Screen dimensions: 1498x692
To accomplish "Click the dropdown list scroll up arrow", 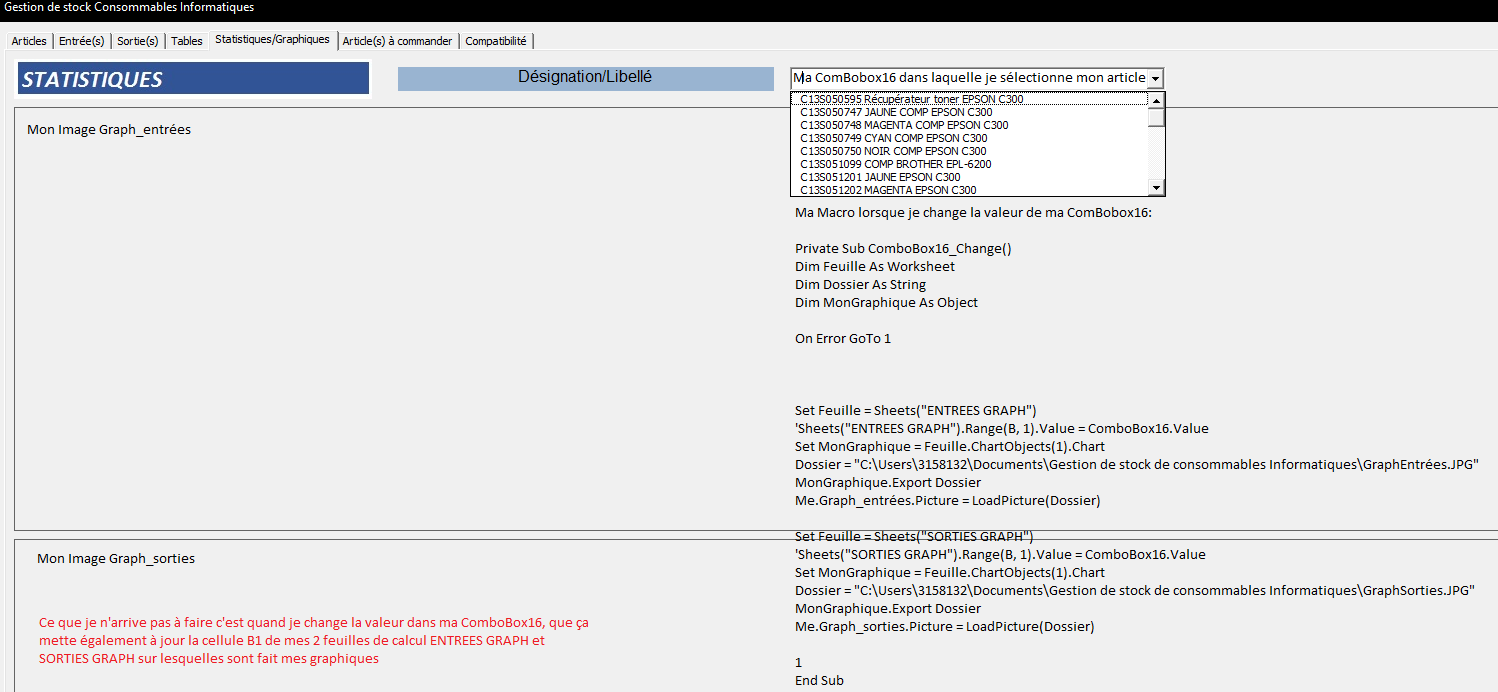I will pyautogui.click(x=1156, y=100).
